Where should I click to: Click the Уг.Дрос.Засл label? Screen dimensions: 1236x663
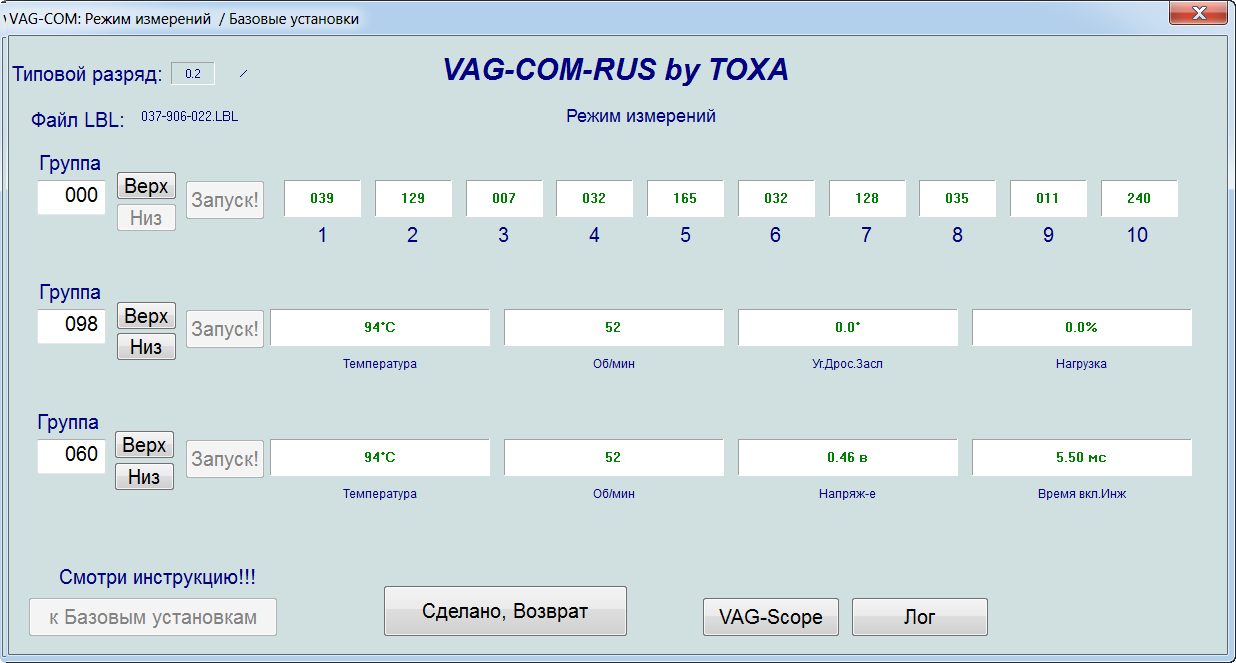(848, 364)
